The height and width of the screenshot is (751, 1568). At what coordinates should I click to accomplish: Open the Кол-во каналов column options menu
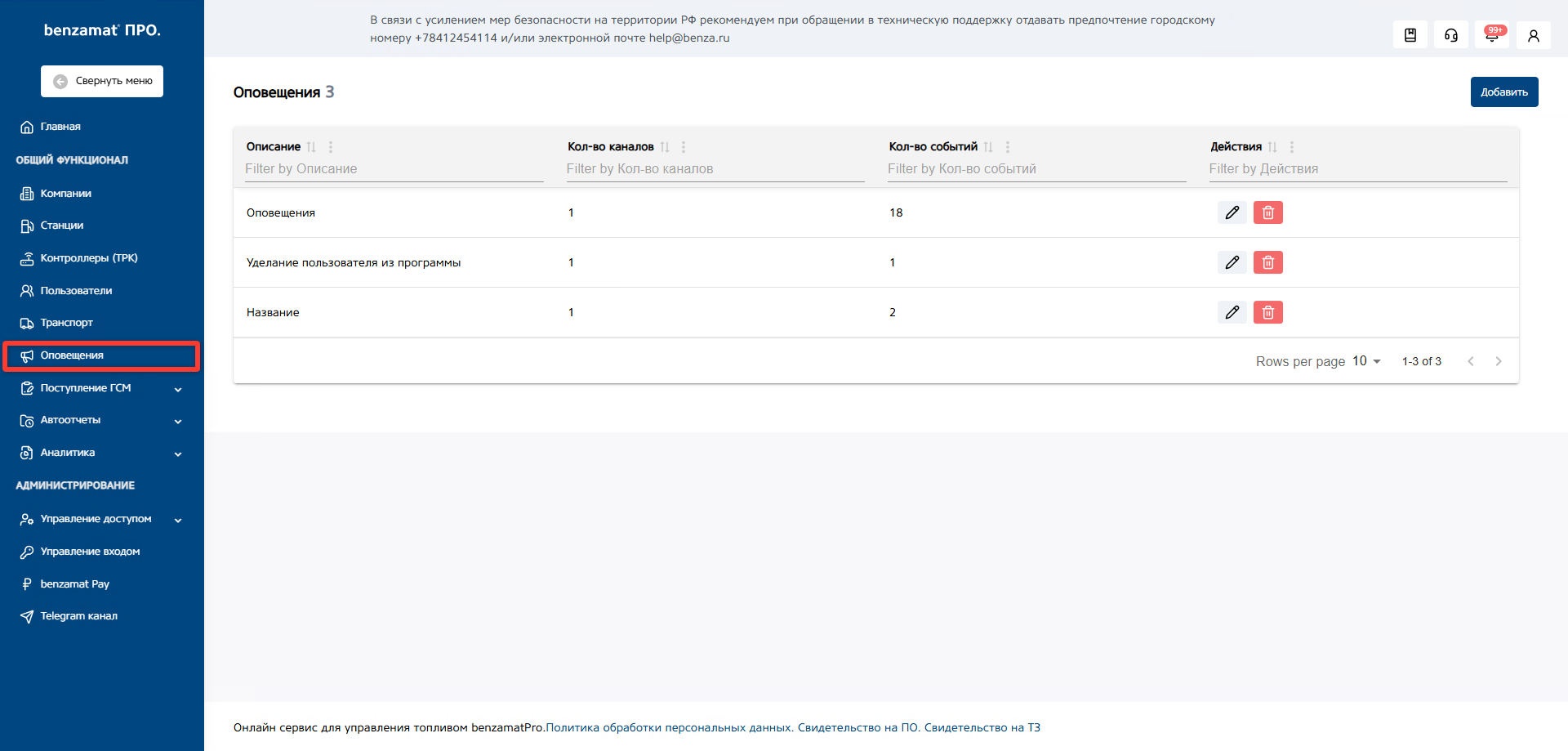click(684, 147)
